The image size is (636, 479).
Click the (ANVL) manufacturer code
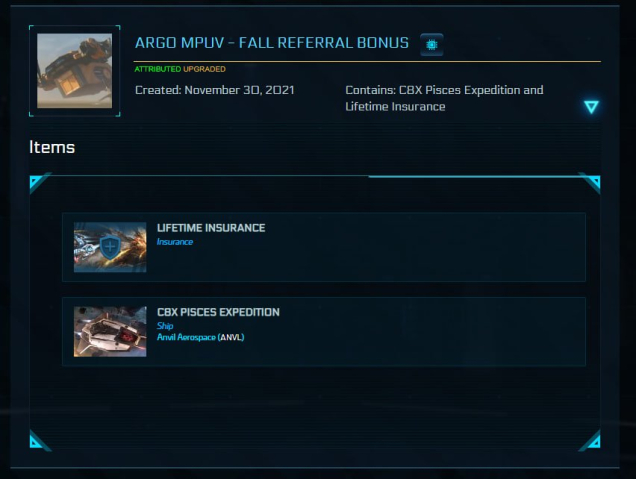[231, 338]
